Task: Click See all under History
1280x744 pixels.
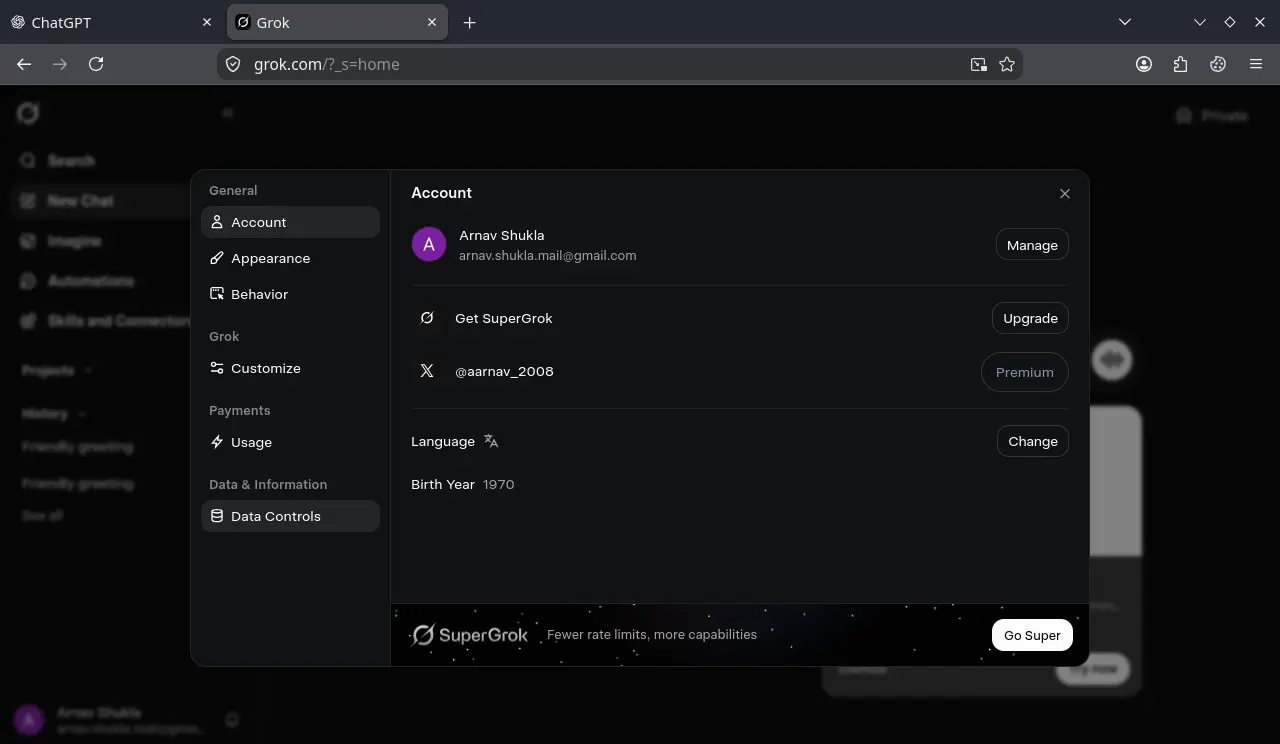Action: [42, 515]
